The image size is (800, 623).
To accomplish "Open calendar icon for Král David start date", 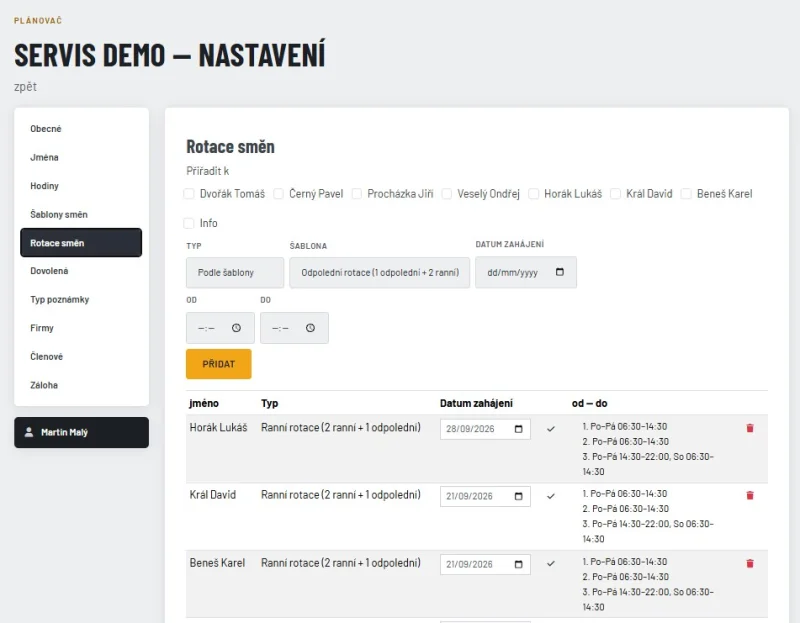I will (x=518, y=496).
